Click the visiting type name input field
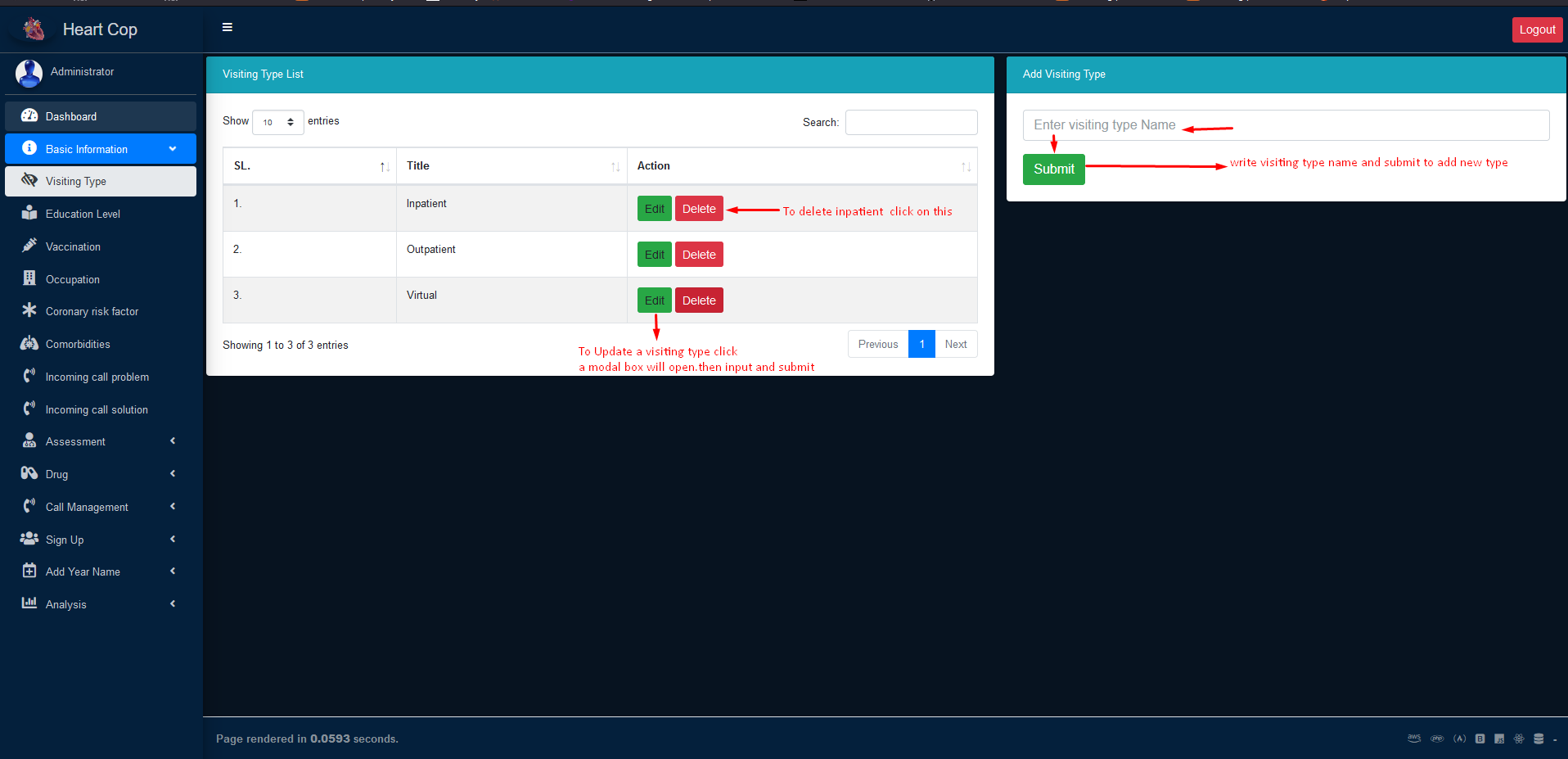The width and height of the screenshot is (1568, 759). point(1285,125)
